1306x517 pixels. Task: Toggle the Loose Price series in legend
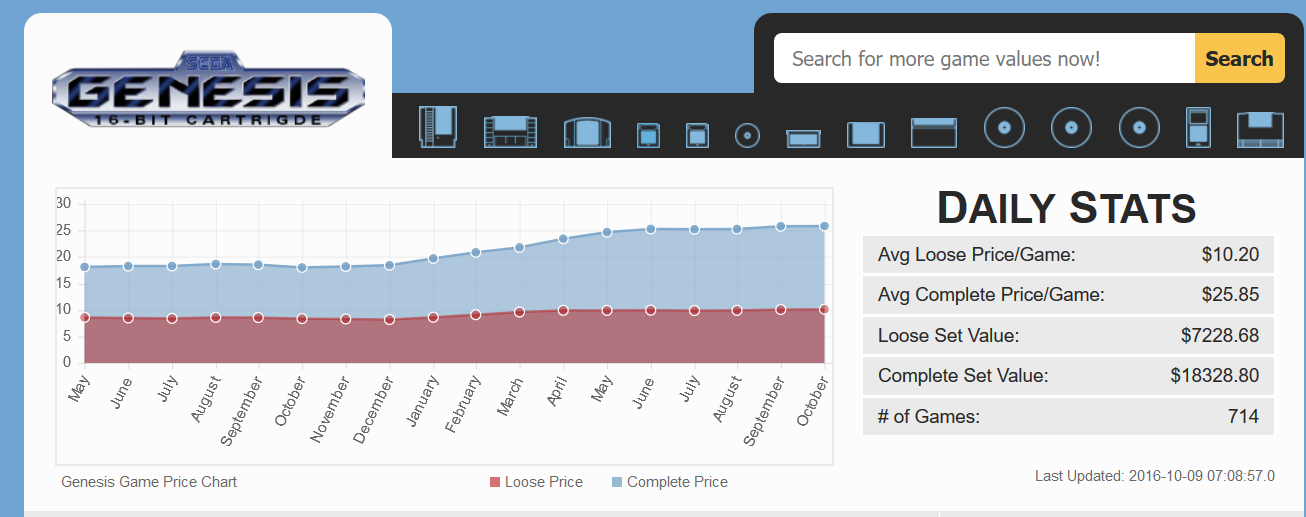pos(543,482)
